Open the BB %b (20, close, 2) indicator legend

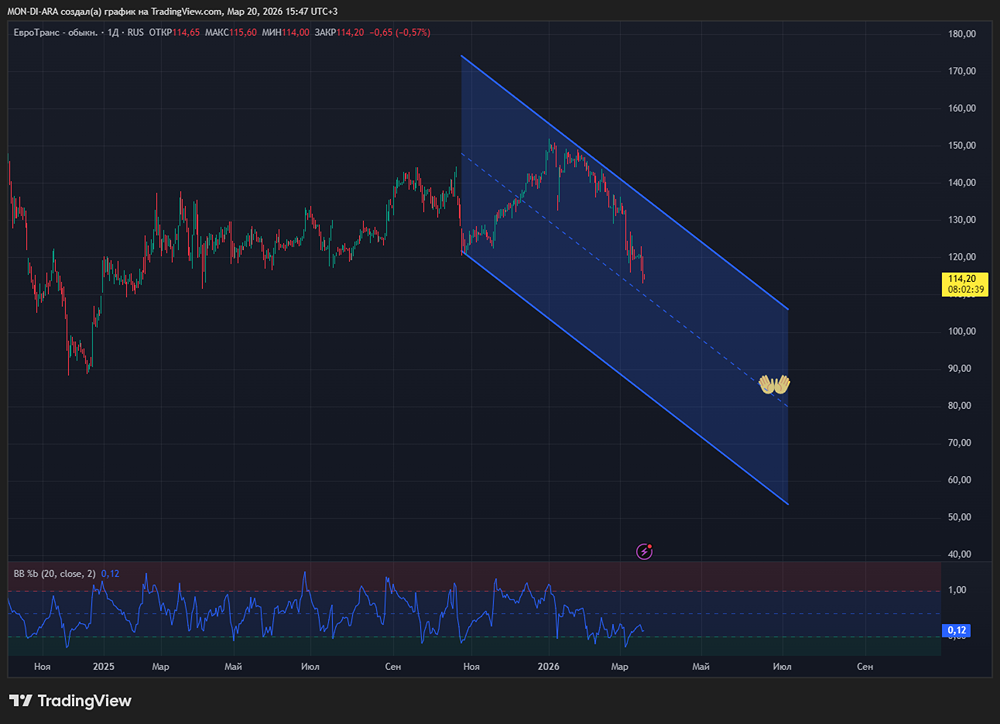(x=55, y=573)
